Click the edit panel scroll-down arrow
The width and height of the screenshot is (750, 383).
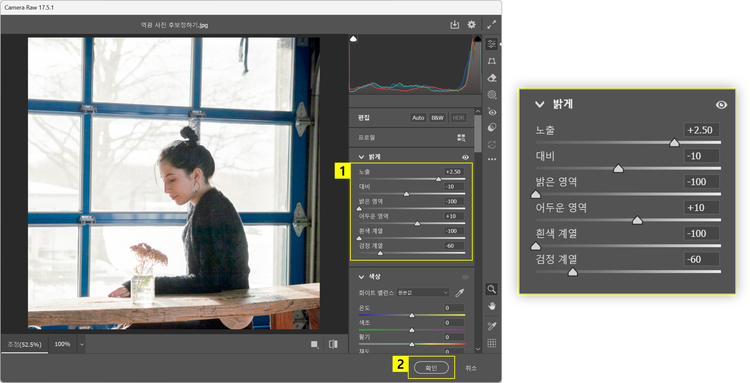coord(477,349)
